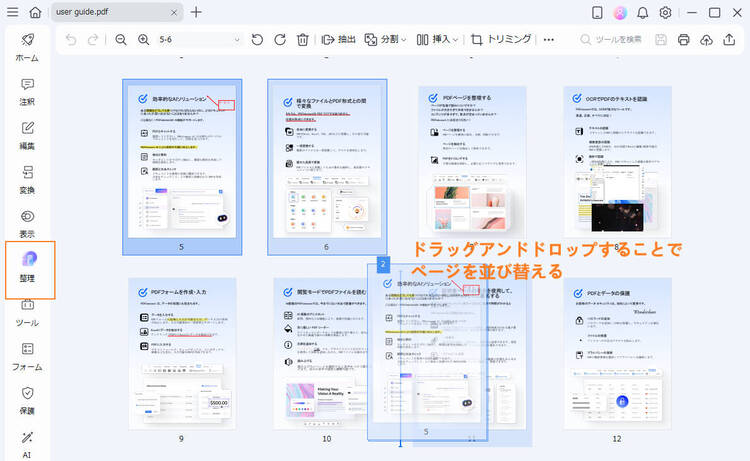Click the share export icon

click(x=729, y=40)
